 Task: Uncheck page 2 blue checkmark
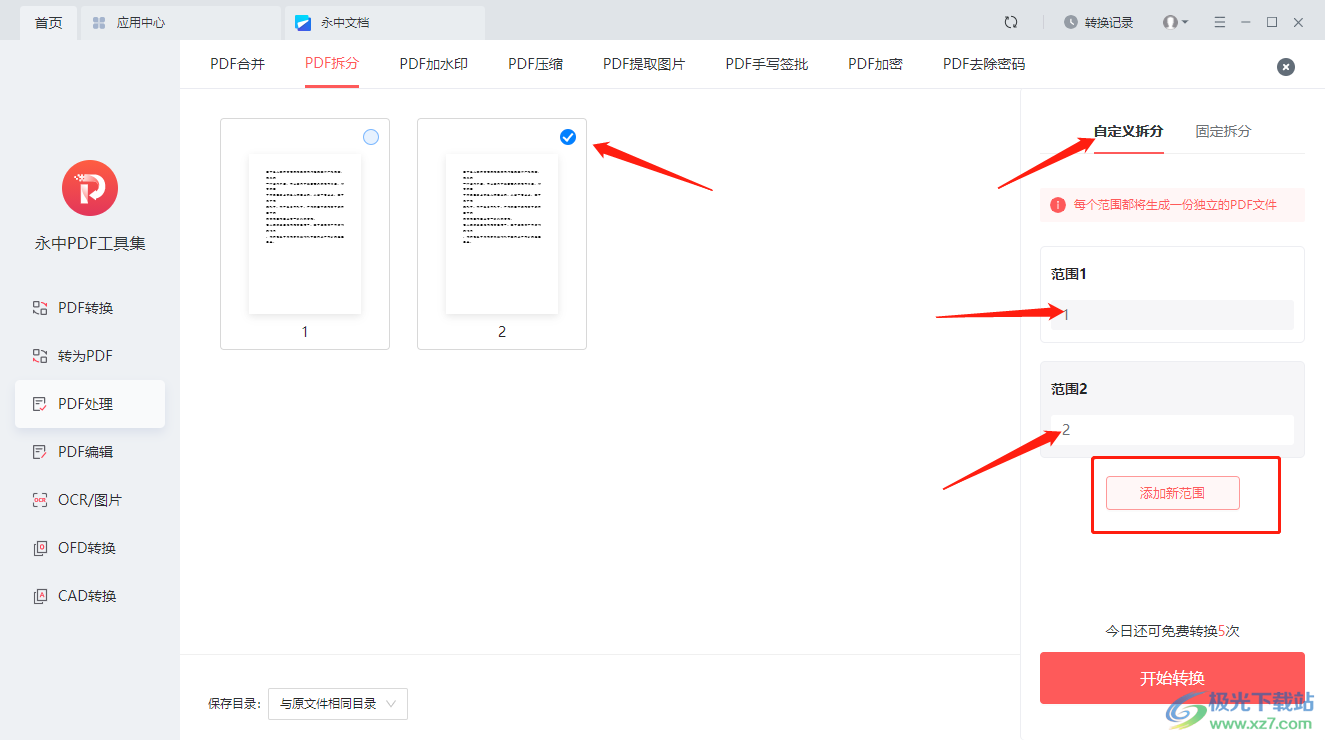pos(568,137)
